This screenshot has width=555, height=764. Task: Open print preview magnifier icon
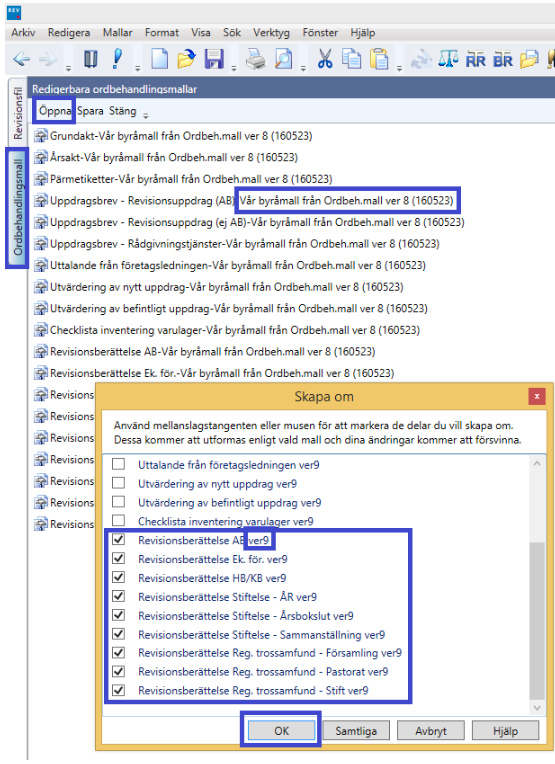click(x=284, y=59)
